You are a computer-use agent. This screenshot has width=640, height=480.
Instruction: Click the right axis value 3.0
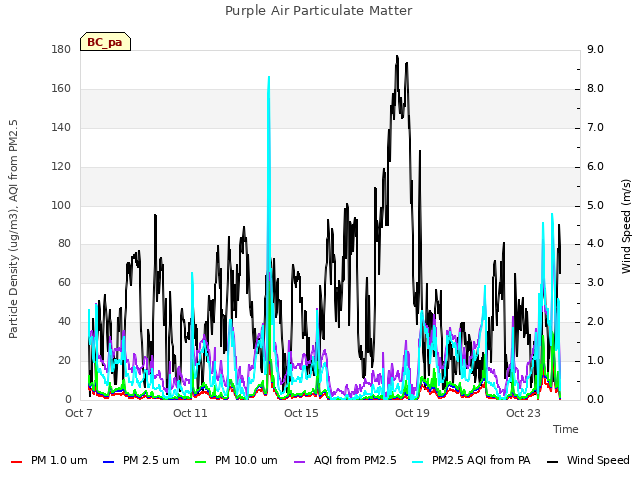point(595,282)
